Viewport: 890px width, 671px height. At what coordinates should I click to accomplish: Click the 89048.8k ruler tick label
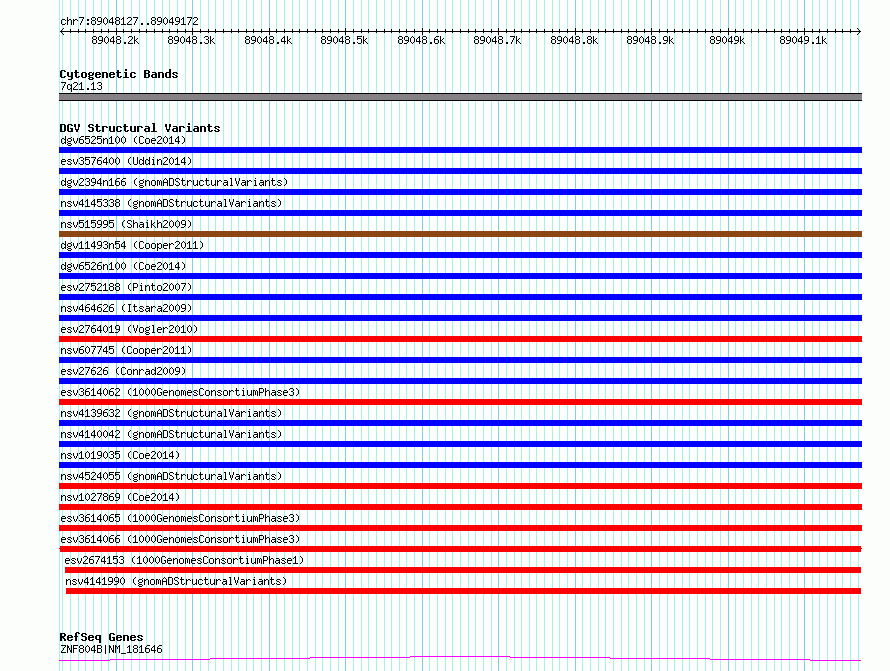(574, 40)
